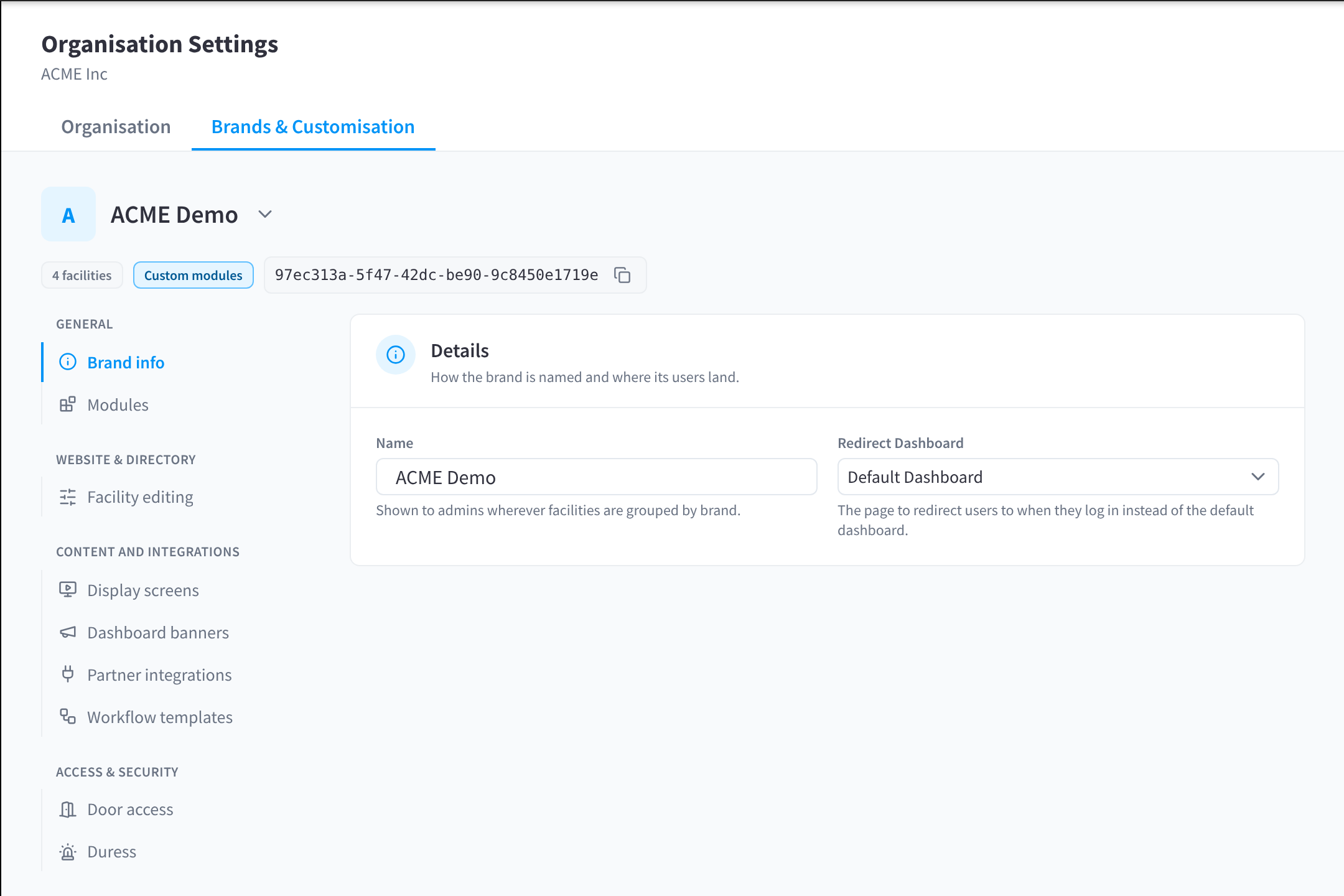Screen dimensions: 1344x896
Task: Click the Brand info circle icon
Action: pyautogui.click(x=68, y=362)
